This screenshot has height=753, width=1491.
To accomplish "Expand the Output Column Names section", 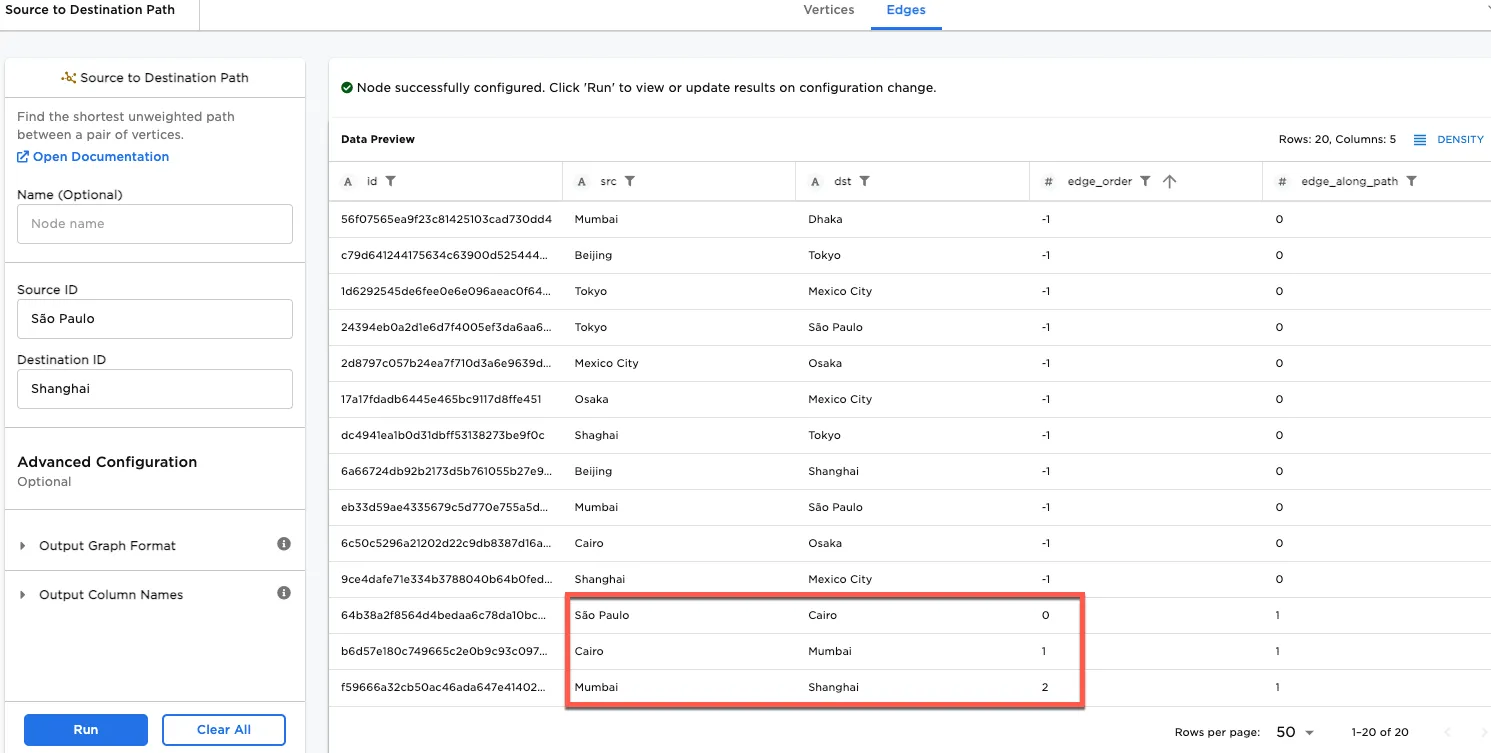I will click(24, 595).
